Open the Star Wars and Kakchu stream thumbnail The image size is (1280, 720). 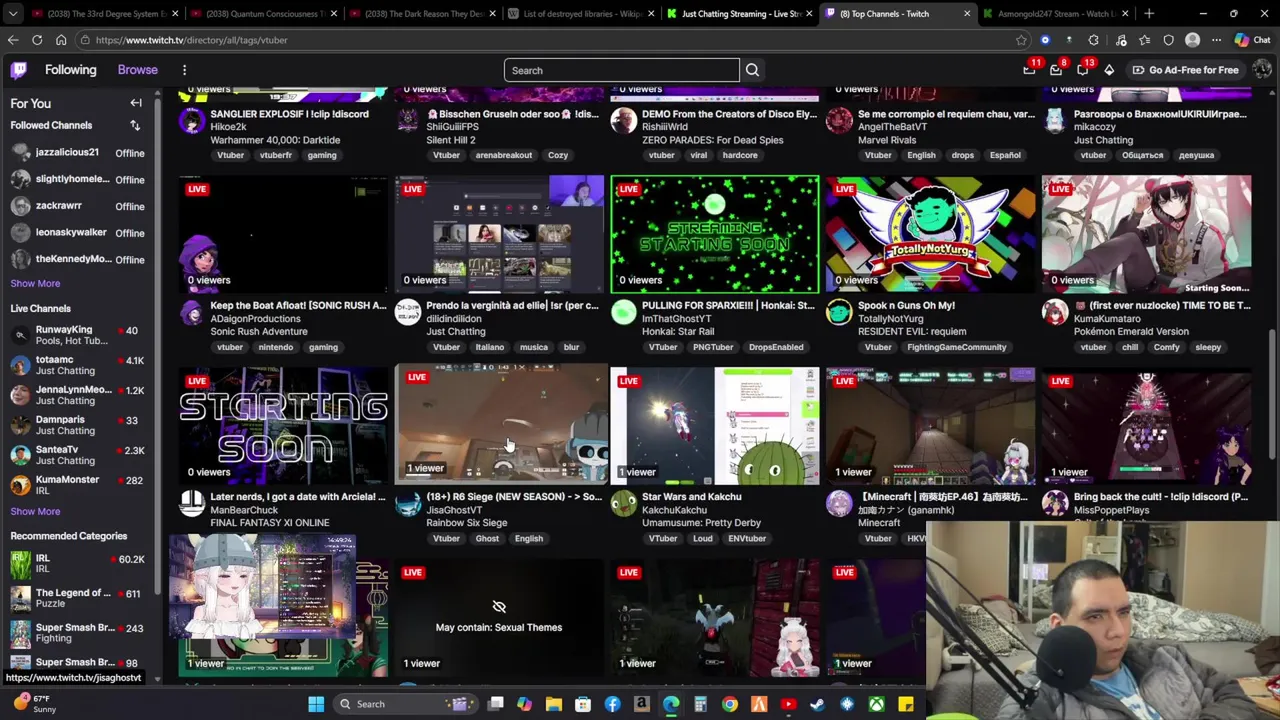tap(715, 426)
